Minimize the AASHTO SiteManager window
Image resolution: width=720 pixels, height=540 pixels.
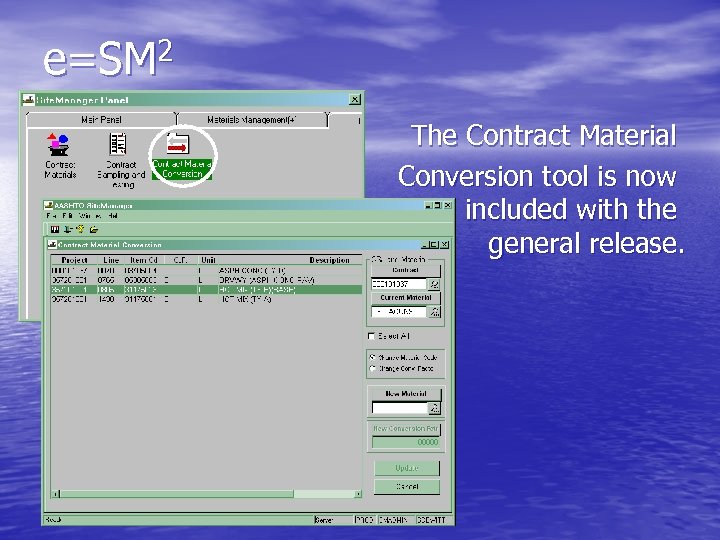pyautogui.click(x=429, y=205)
